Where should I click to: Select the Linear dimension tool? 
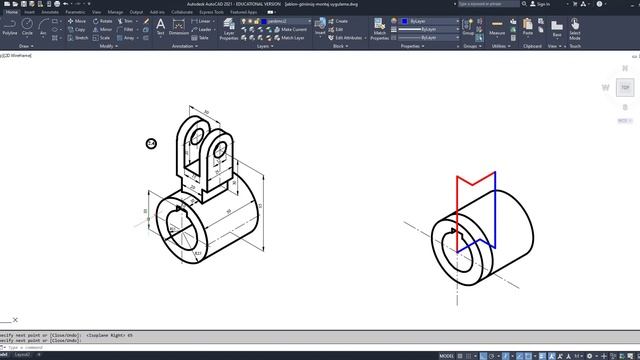201,21
